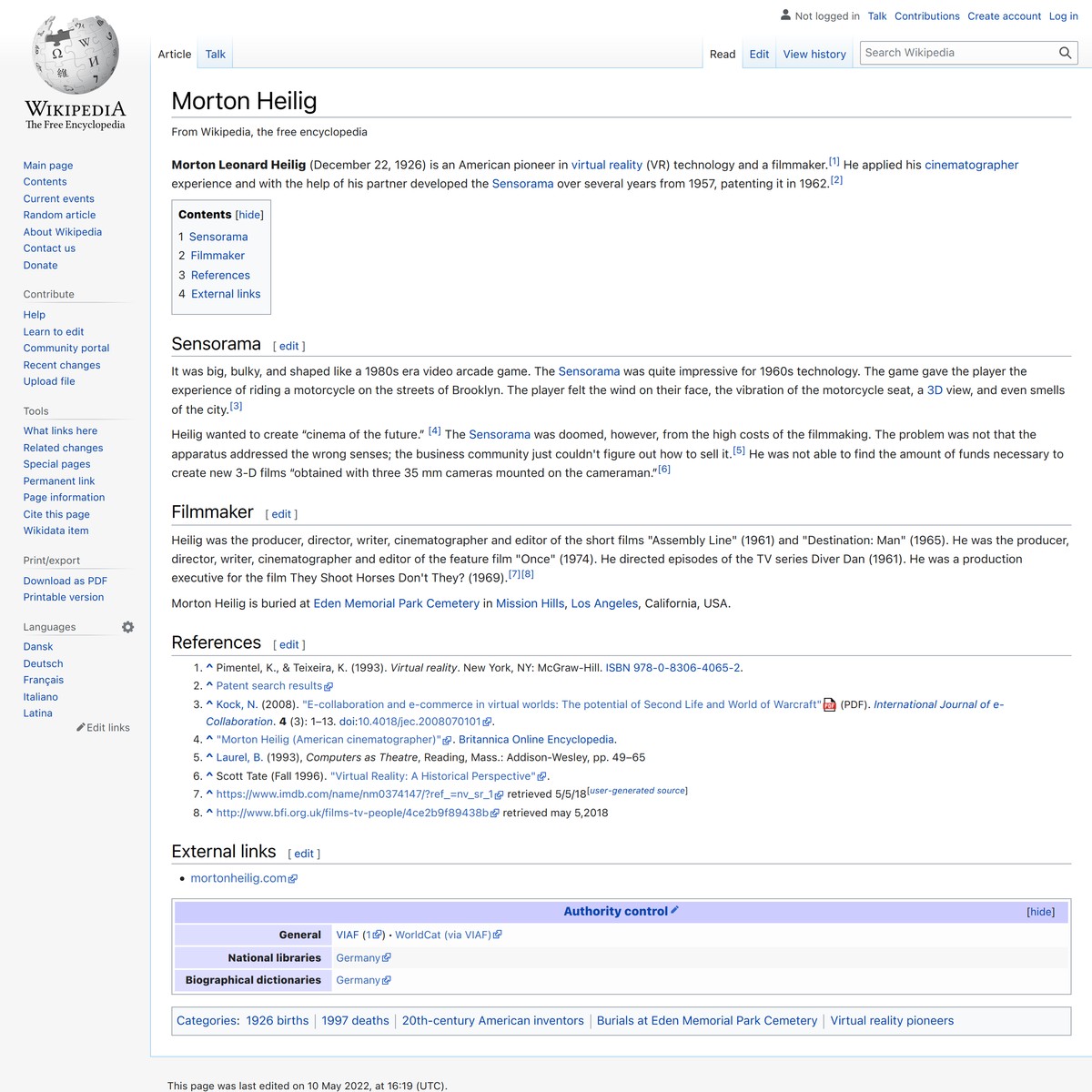Open the View history tab
Viewport: 1092px width, 1092px height.
pyautogui.click(x=814, y=54)
